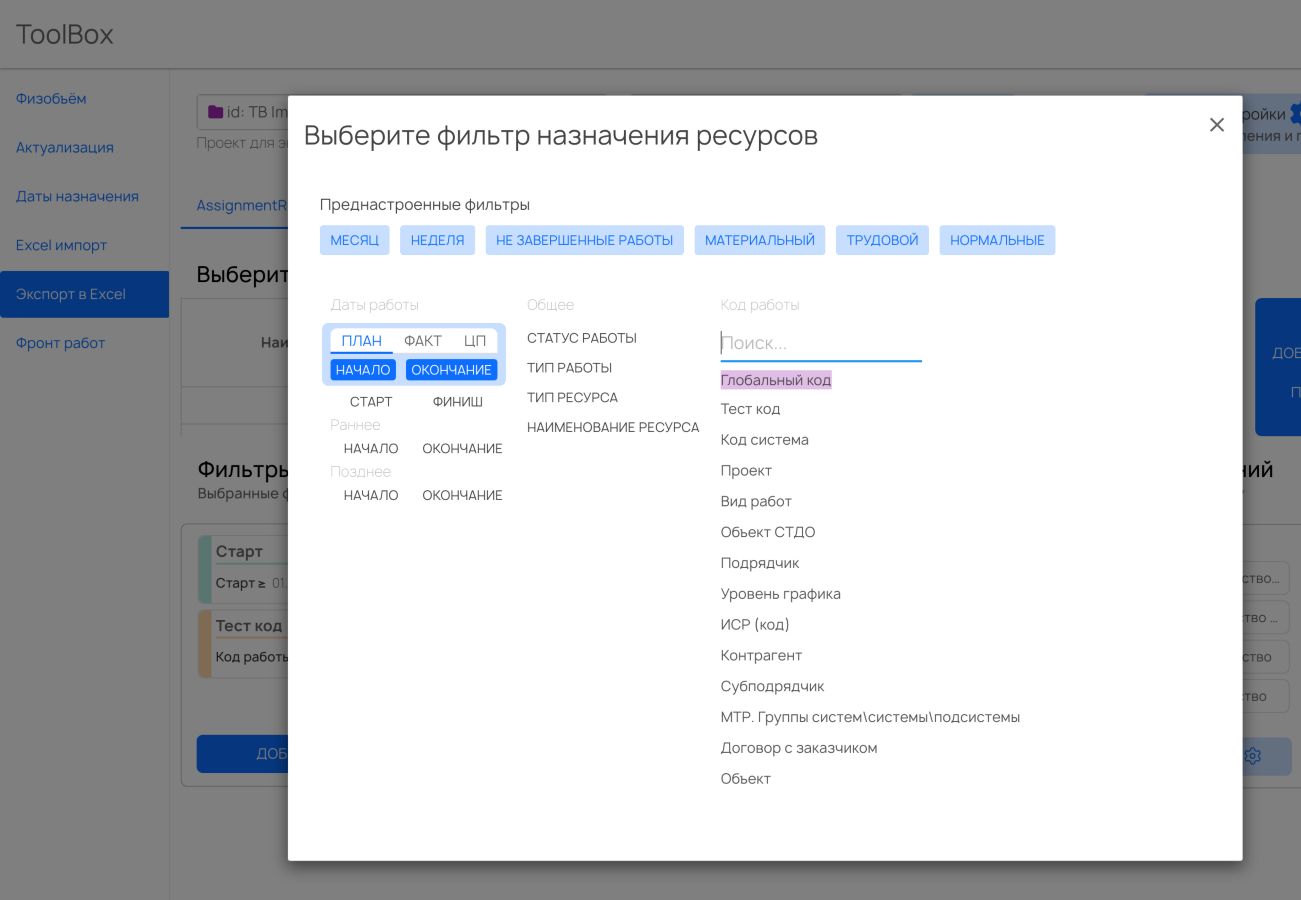Choose the ИСР (код) entry
This screenshot has height=900, width=1301.
coord(755,625)
